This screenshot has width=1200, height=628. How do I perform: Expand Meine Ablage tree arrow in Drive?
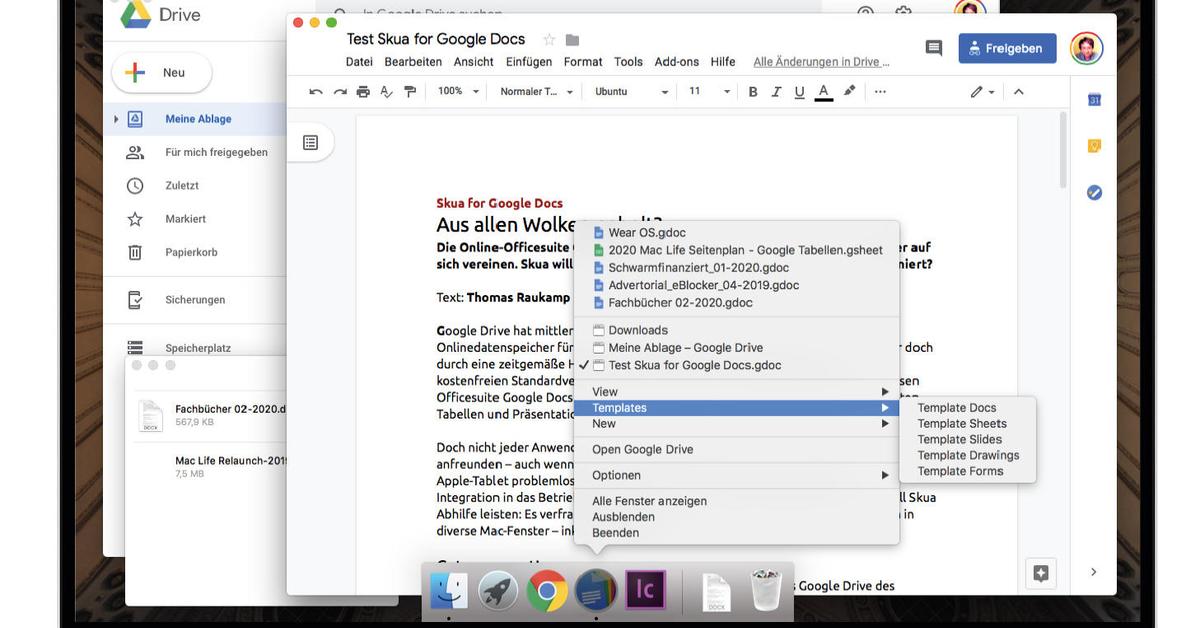pos(116,119)
